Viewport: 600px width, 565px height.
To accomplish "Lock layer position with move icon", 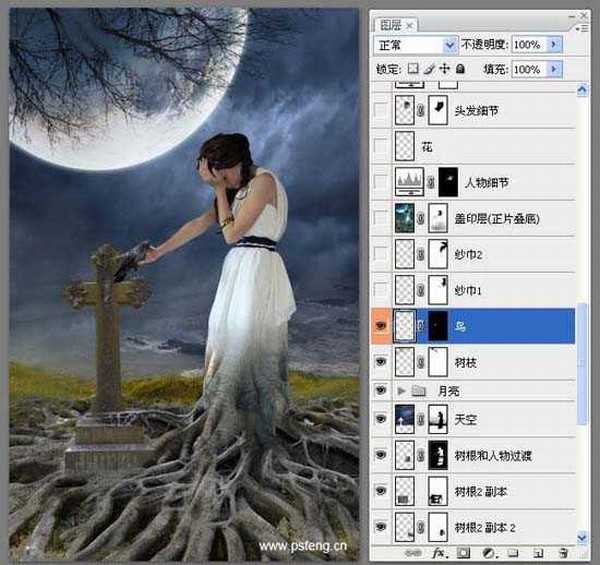I will [444, 70].
